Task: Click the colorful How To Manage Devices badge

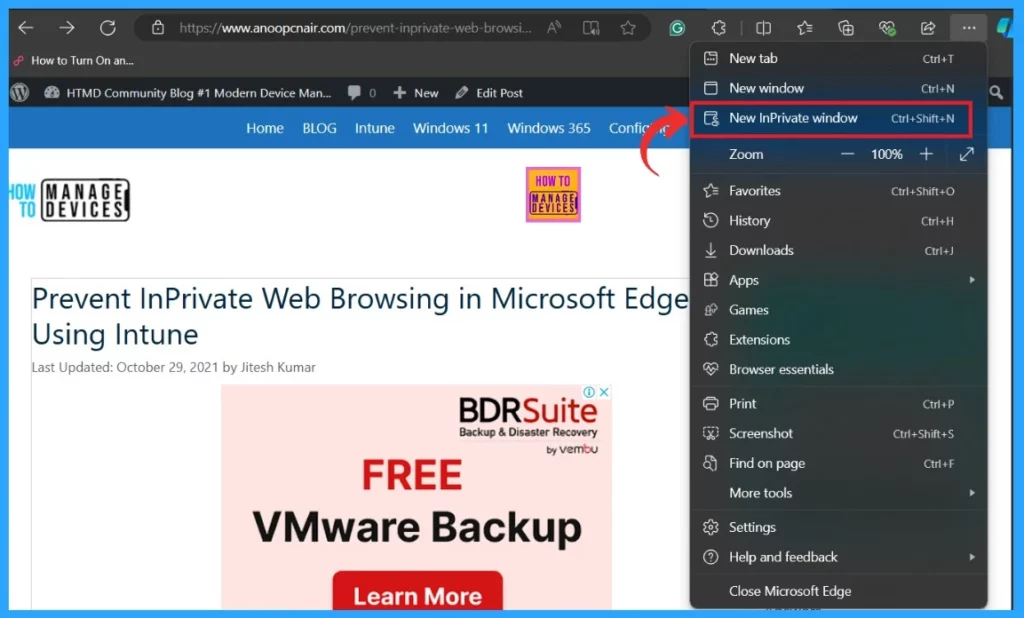Action: click(553, 195)
